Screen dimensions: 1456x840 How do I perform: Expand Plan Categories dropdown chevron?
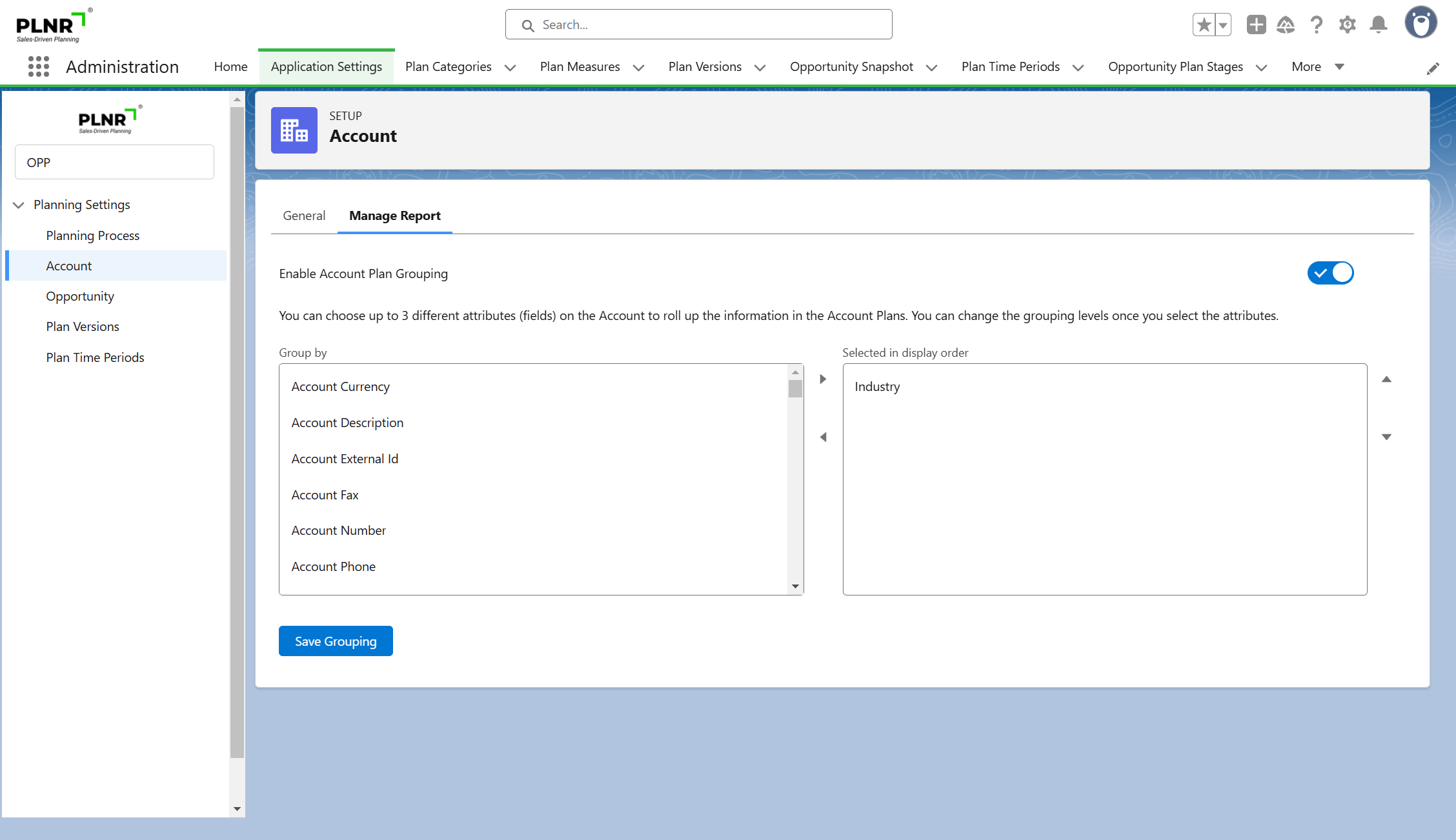[510, 68]
